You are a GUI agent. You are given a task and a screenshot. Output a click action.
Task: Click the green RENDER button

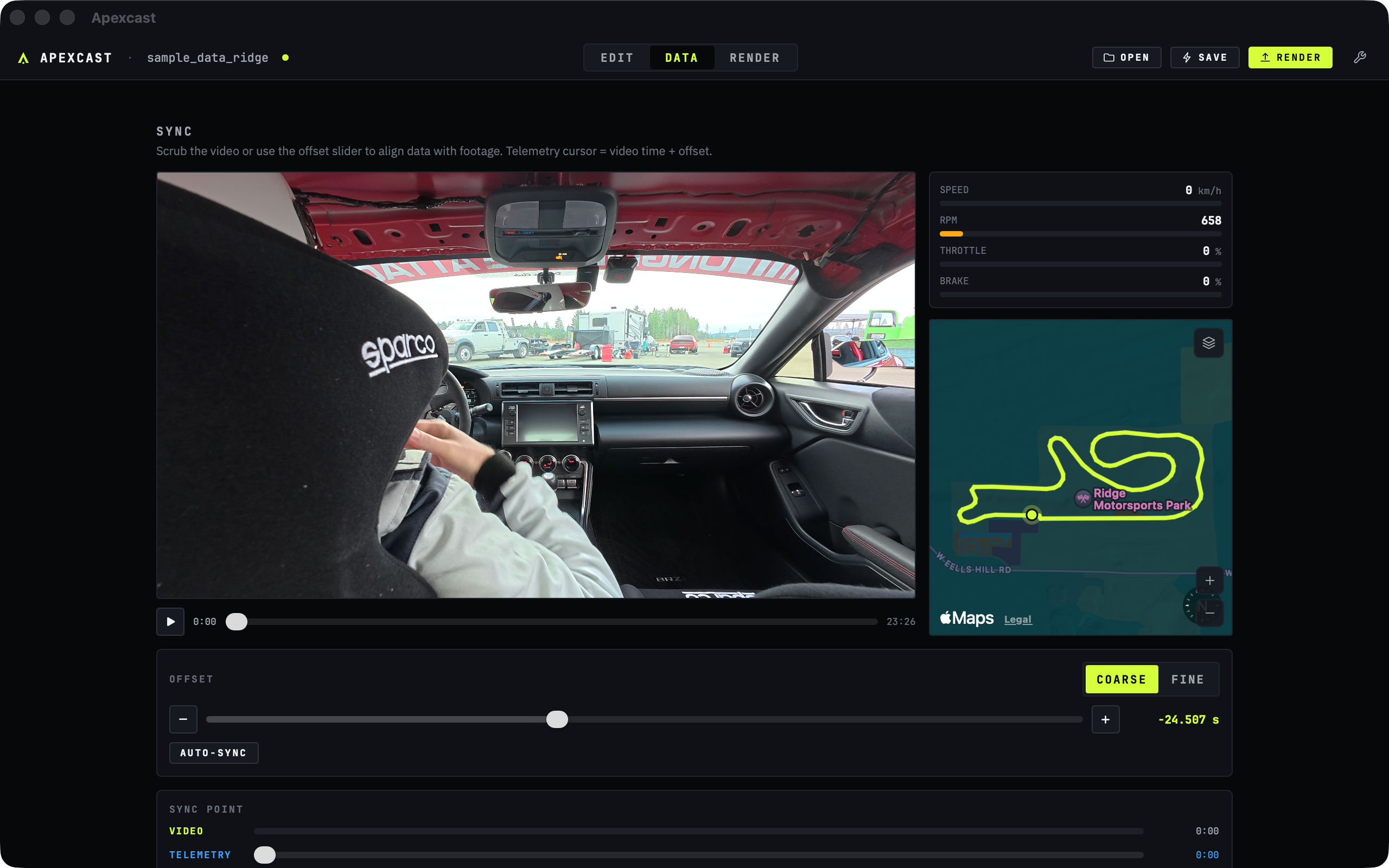(x=1290, y=58)
